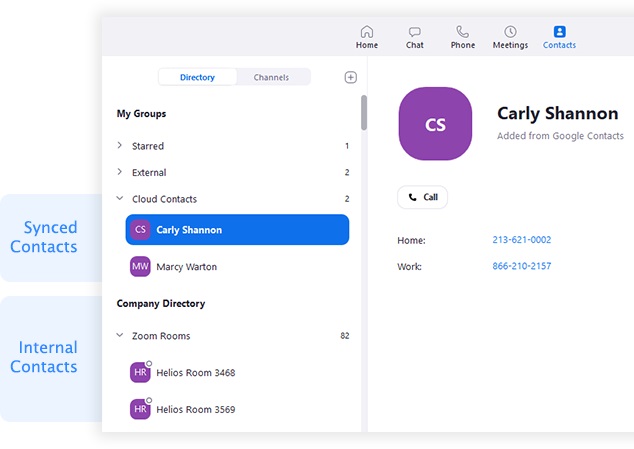Expand the Starred group

point(120,146)
